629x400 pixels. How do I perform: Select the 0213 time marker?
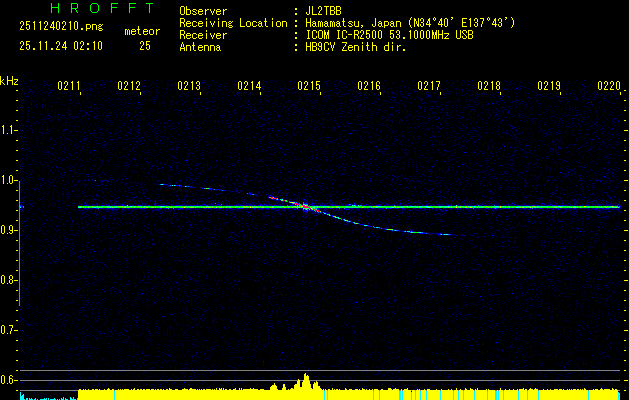click(189, 87)
